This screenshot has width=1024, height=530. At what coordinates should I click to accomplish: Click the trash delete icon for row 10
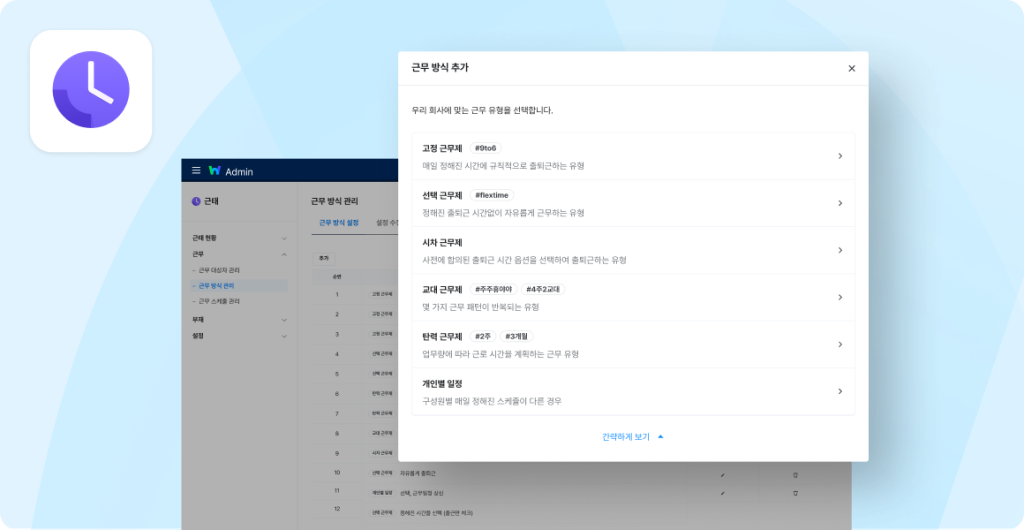coord(796,473)
